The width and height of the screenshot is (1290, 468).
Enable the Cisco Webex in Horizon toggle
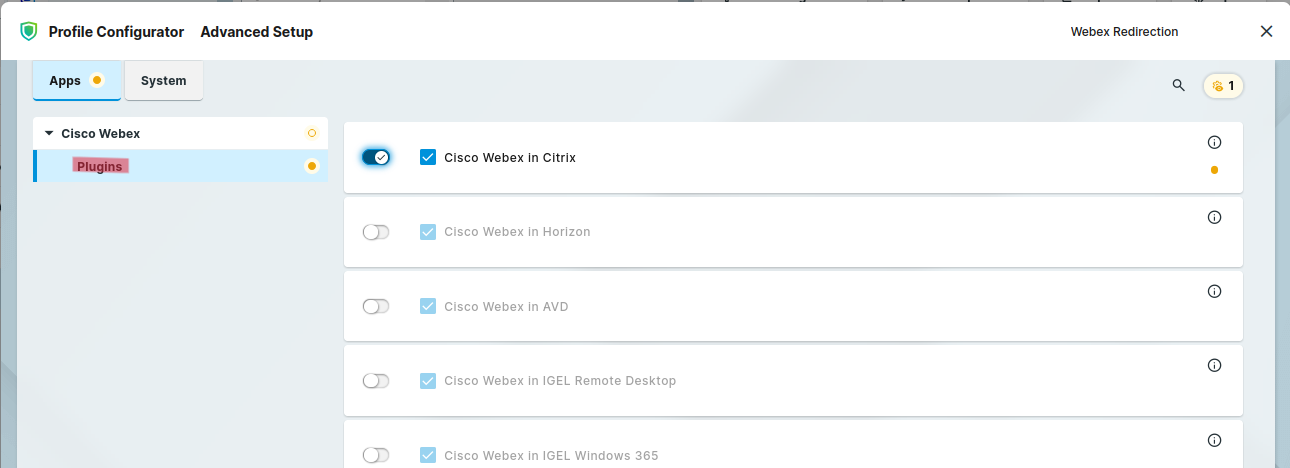(376, 232)
